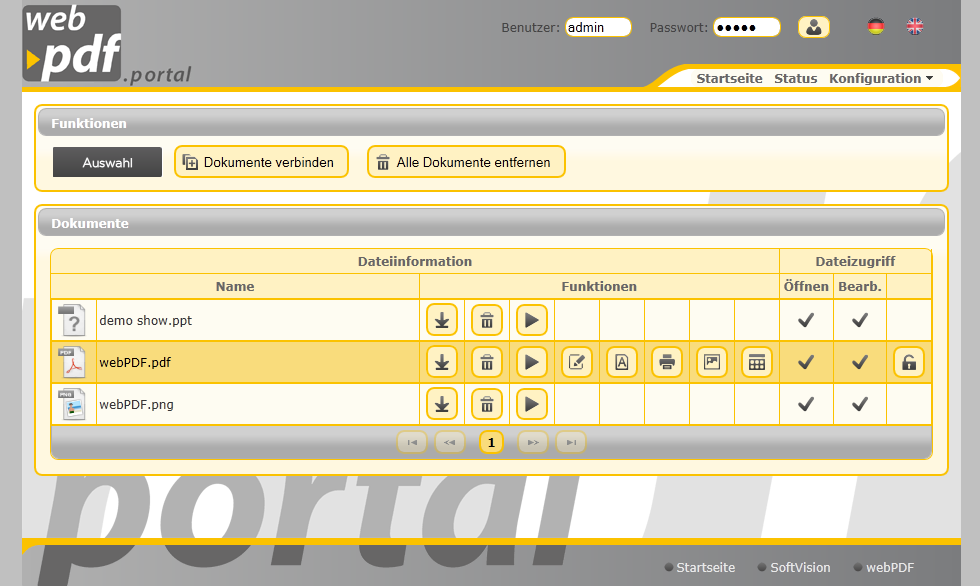Print the webPDF.pdf document
The image size is (980, 586).
tap(667, 362)
